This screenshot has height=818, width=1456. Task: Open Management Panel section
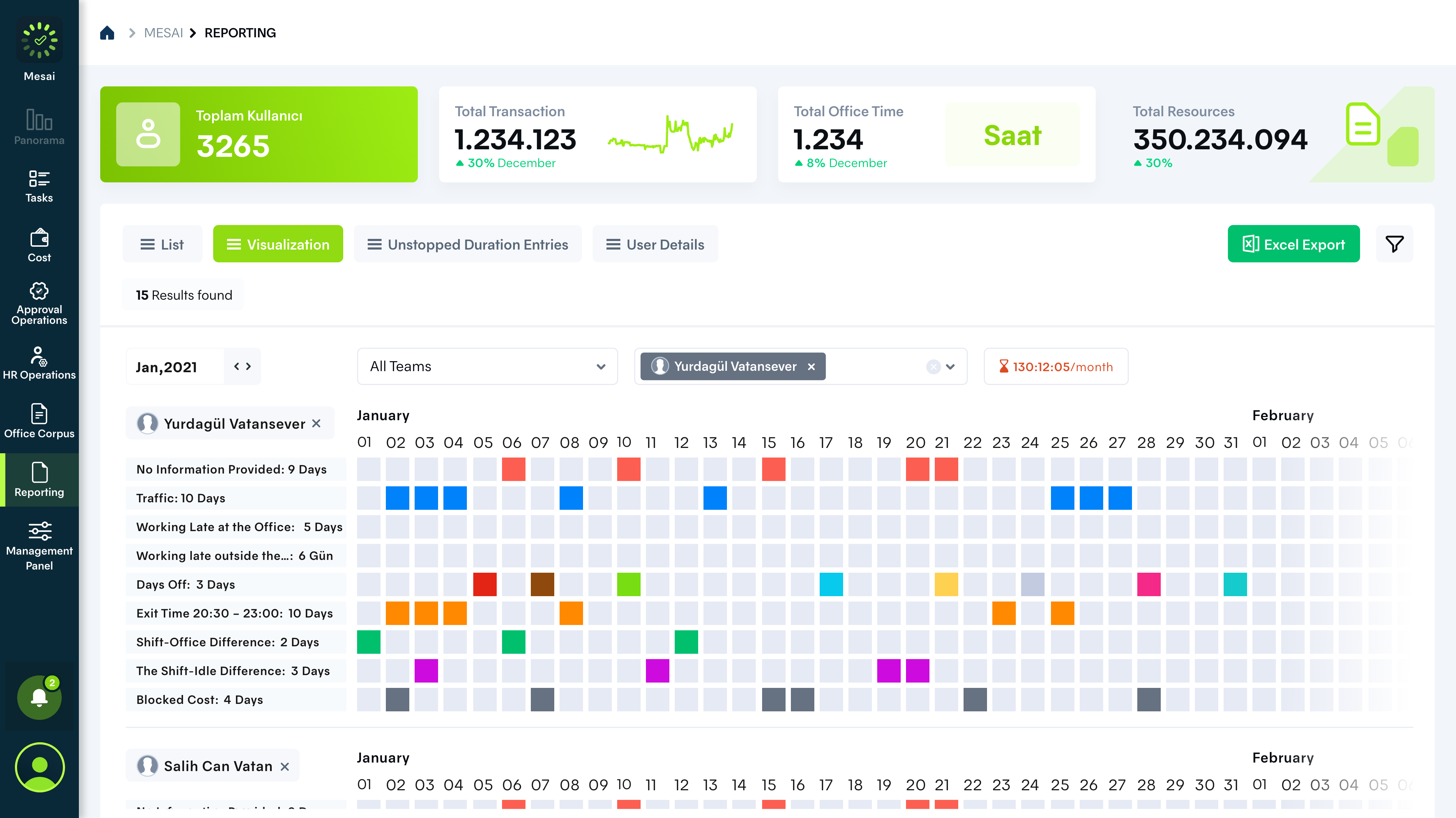39,546
